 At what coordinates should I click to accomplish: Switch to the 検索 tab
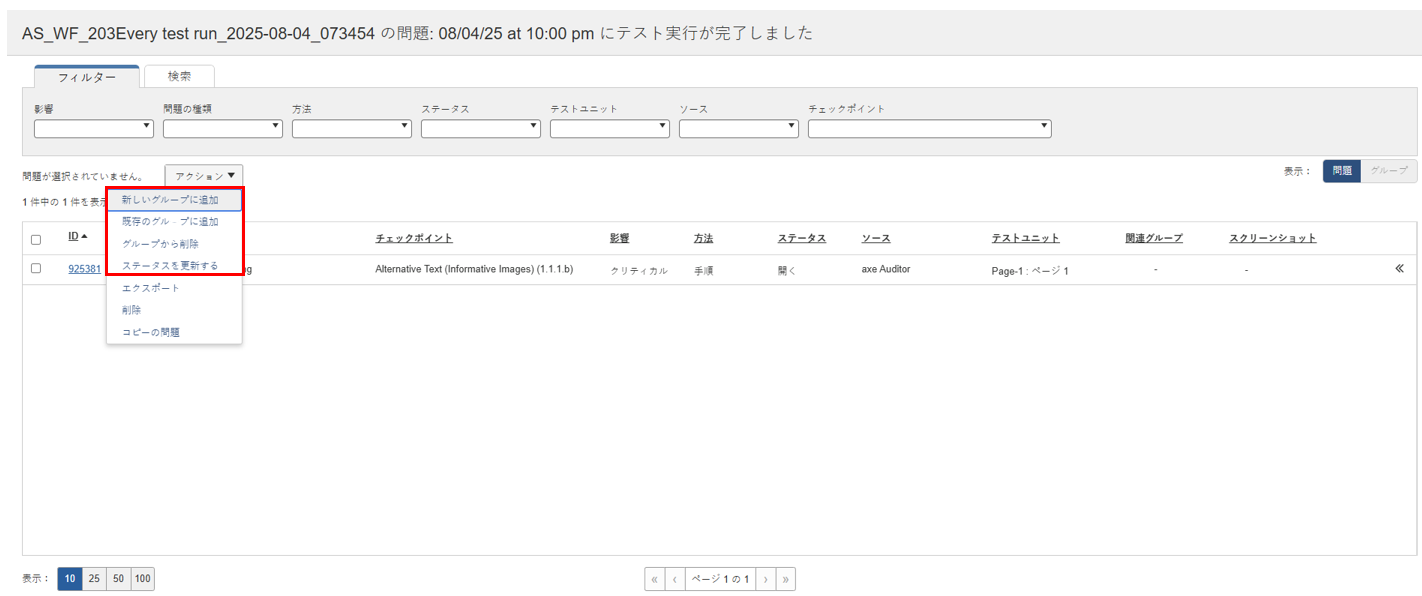click(x=179, y=76)
